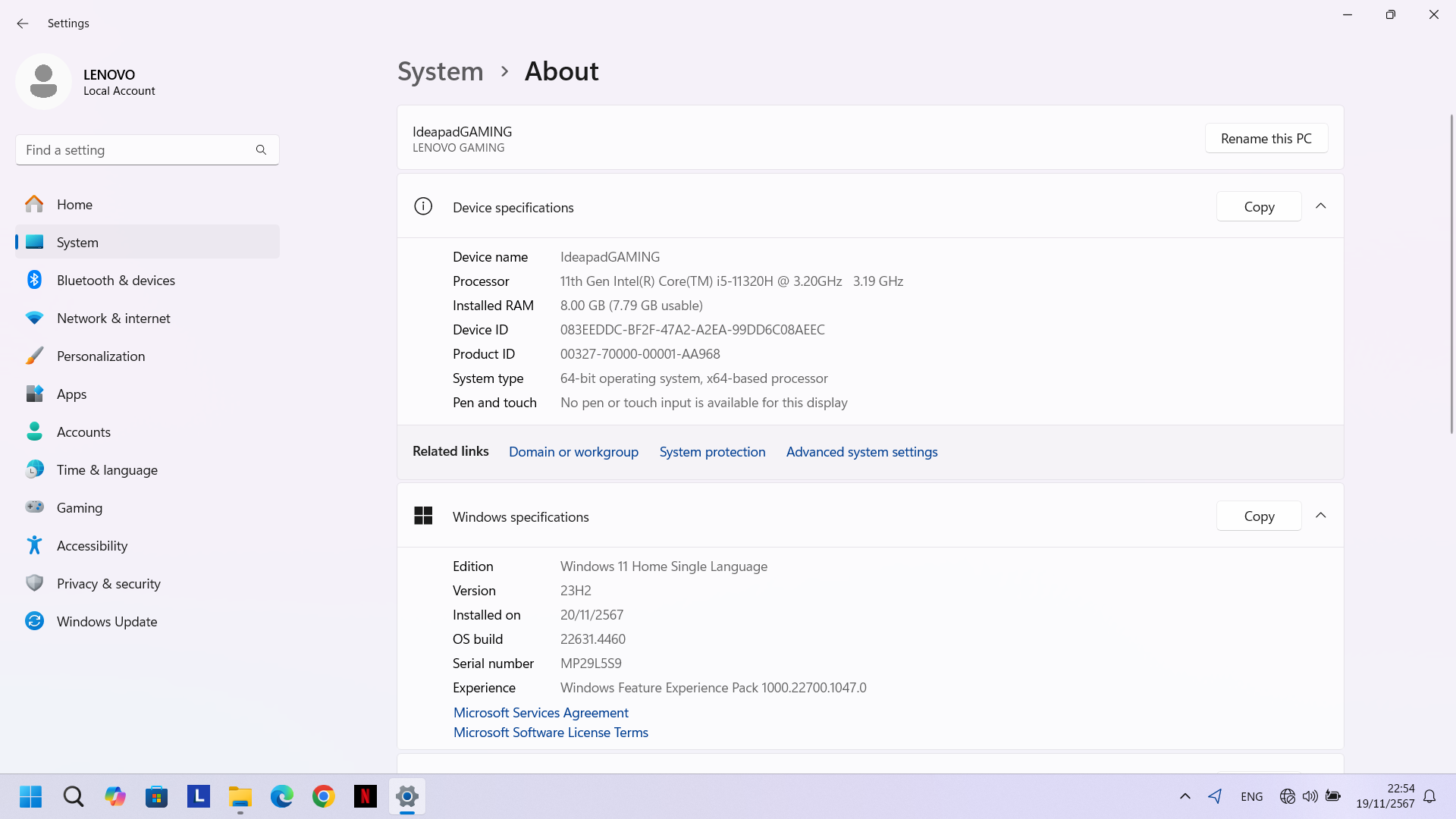Copy the Windows specifications
The width and height of the screenshot is (1456, 819).
click(x=1259, y=516)
